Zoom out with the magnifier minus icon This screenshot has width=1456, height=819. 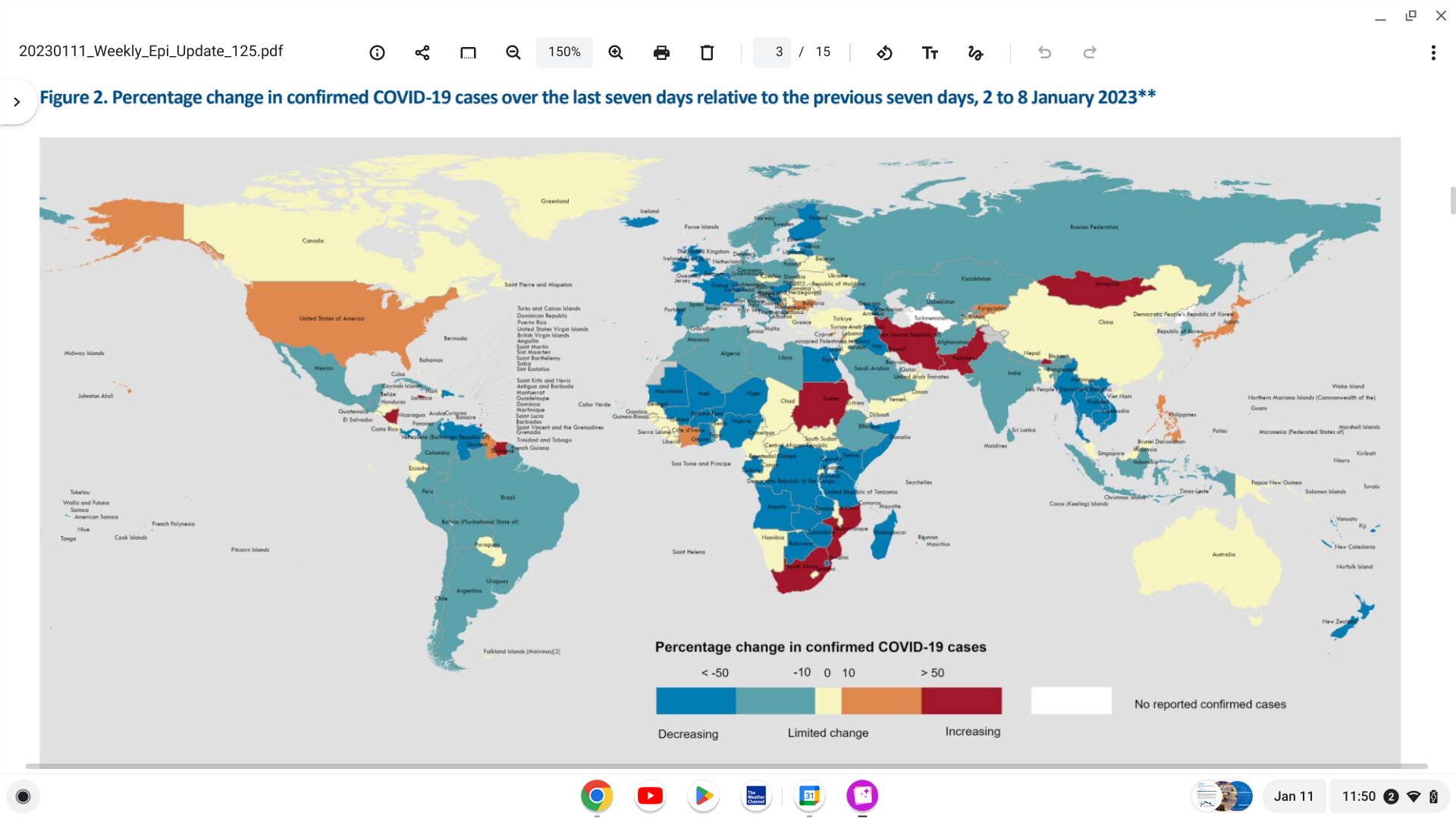coord(513,52)
